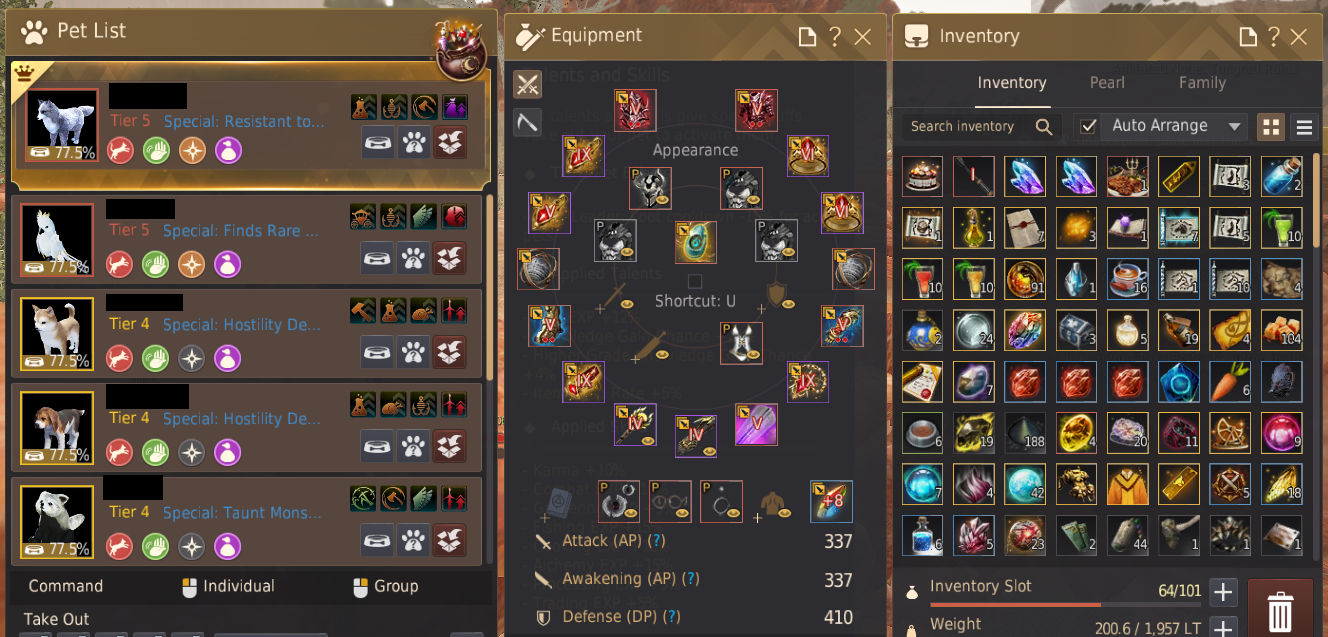
Task: Expand inventory slots with the plus button
Action: coord(1223,592)
